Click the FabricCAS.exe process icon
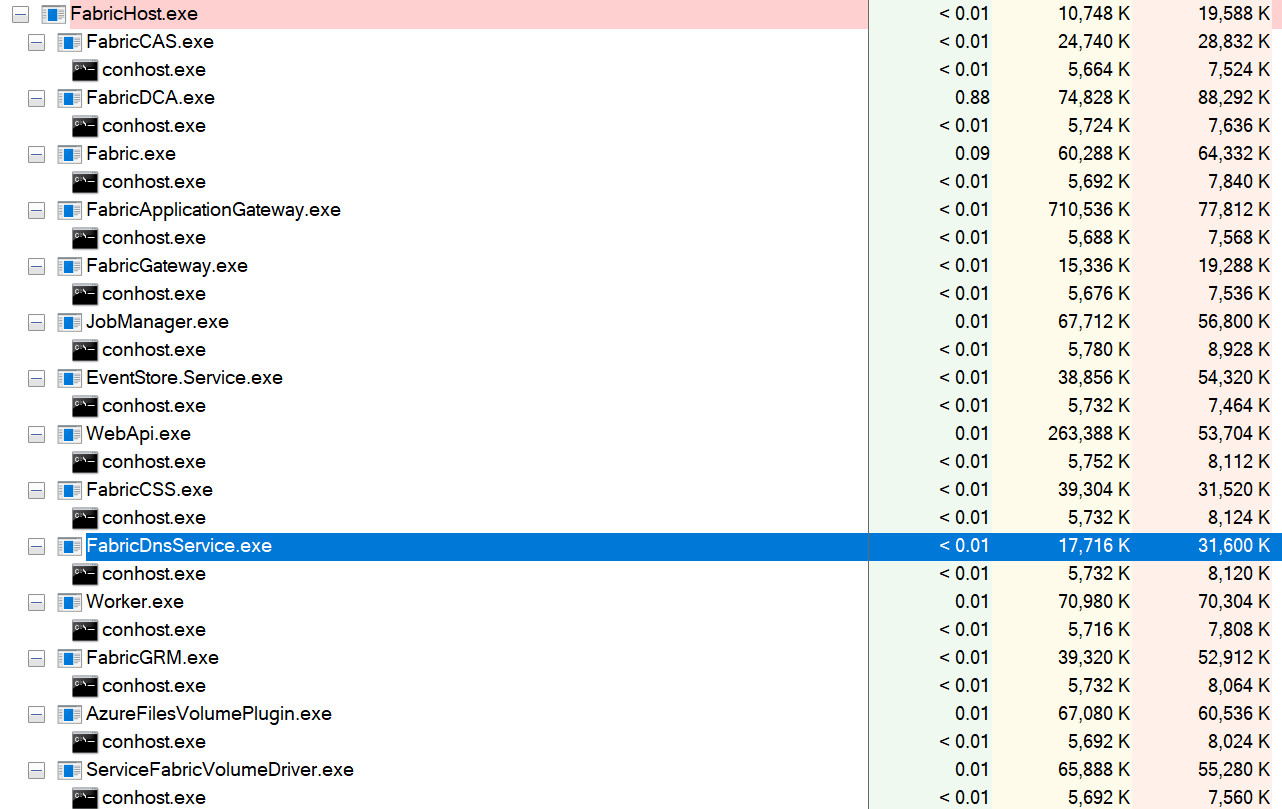 coord(69,42)
